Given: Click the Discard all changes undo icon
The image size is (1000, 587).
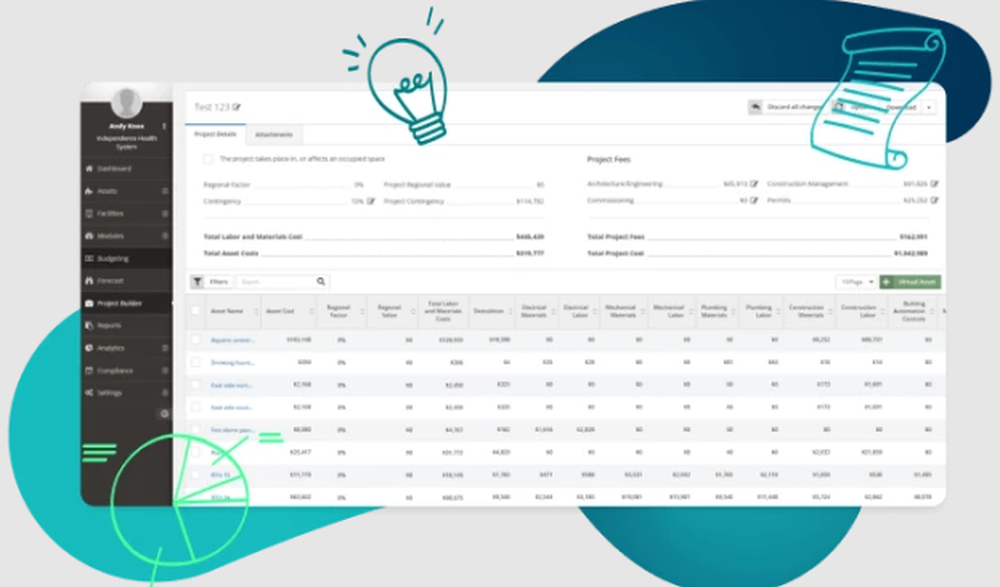Looking at the screenshot, I should point(755,107).
